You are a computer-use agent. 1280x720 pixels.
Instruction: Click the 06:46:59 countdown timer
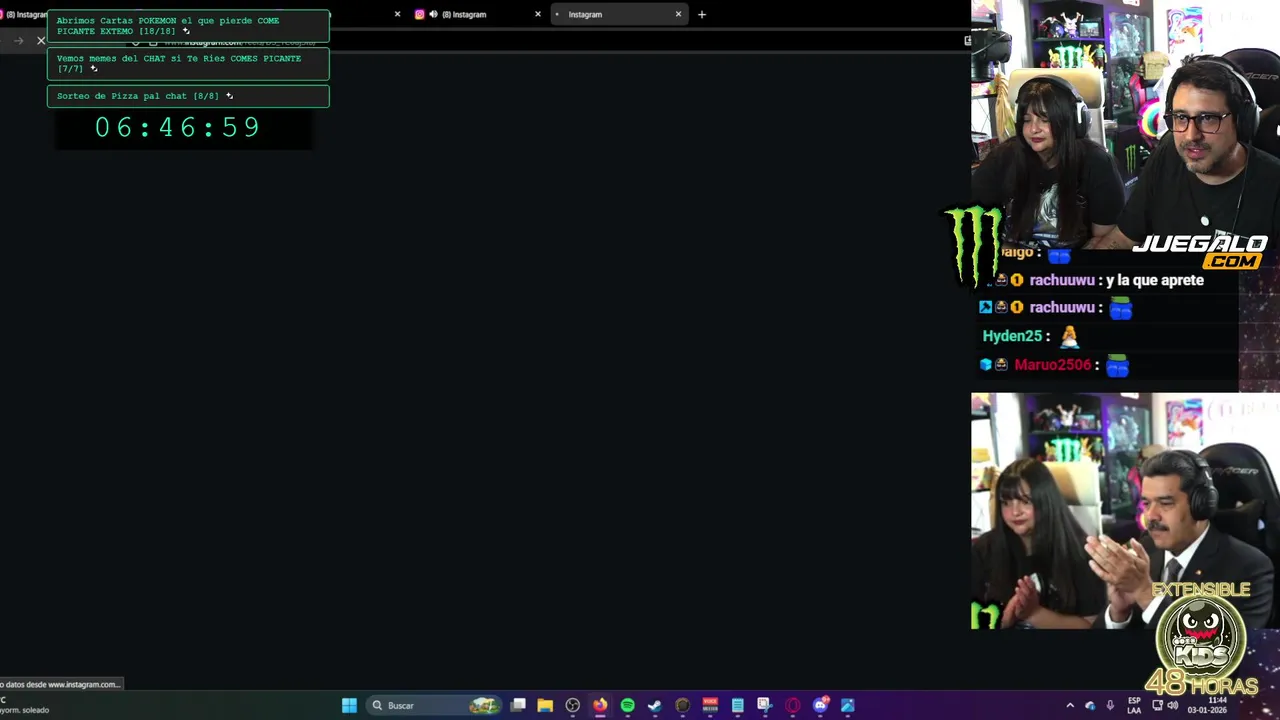pos(178,127)
